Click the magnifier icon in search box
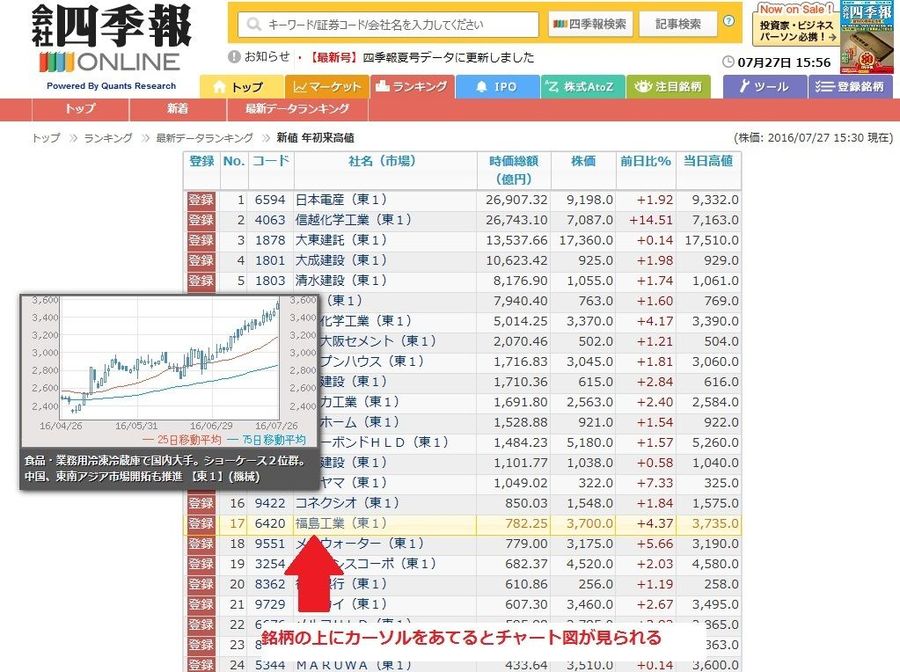Screen dimensions: 900x672 (x=253, y=25)
